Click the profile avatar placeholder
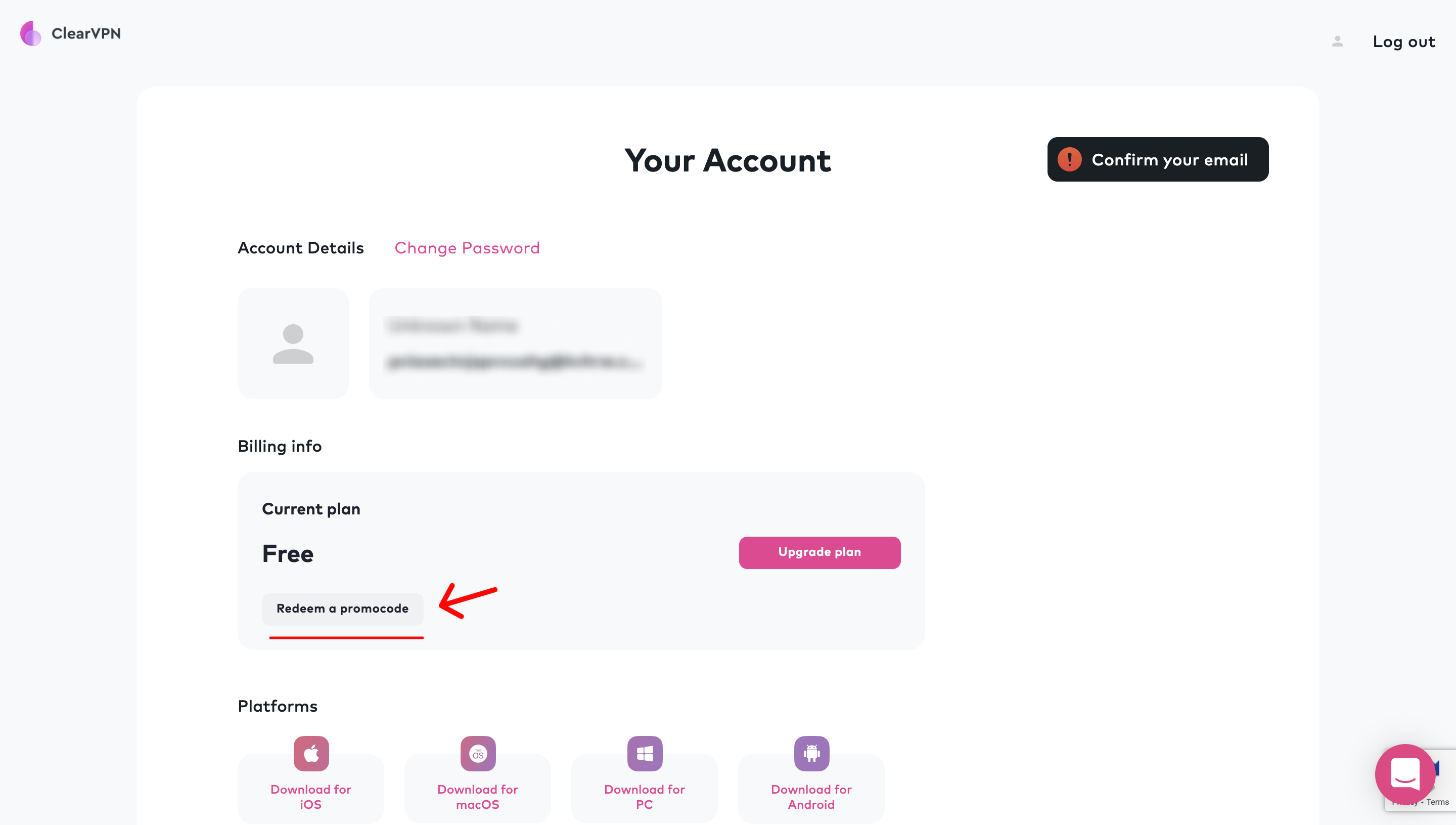This screenshot has height=825, width=1456. [x=293, y=343]
